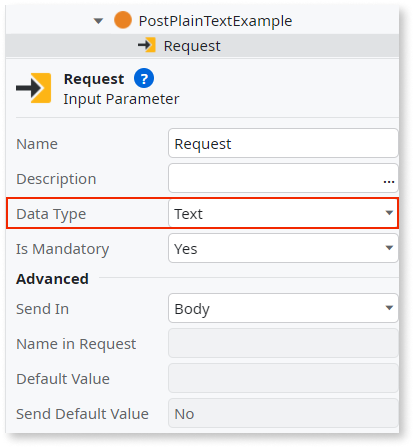Click the Advanced section heading
Screen dimensions: 414x448
(x=52, y=279)
